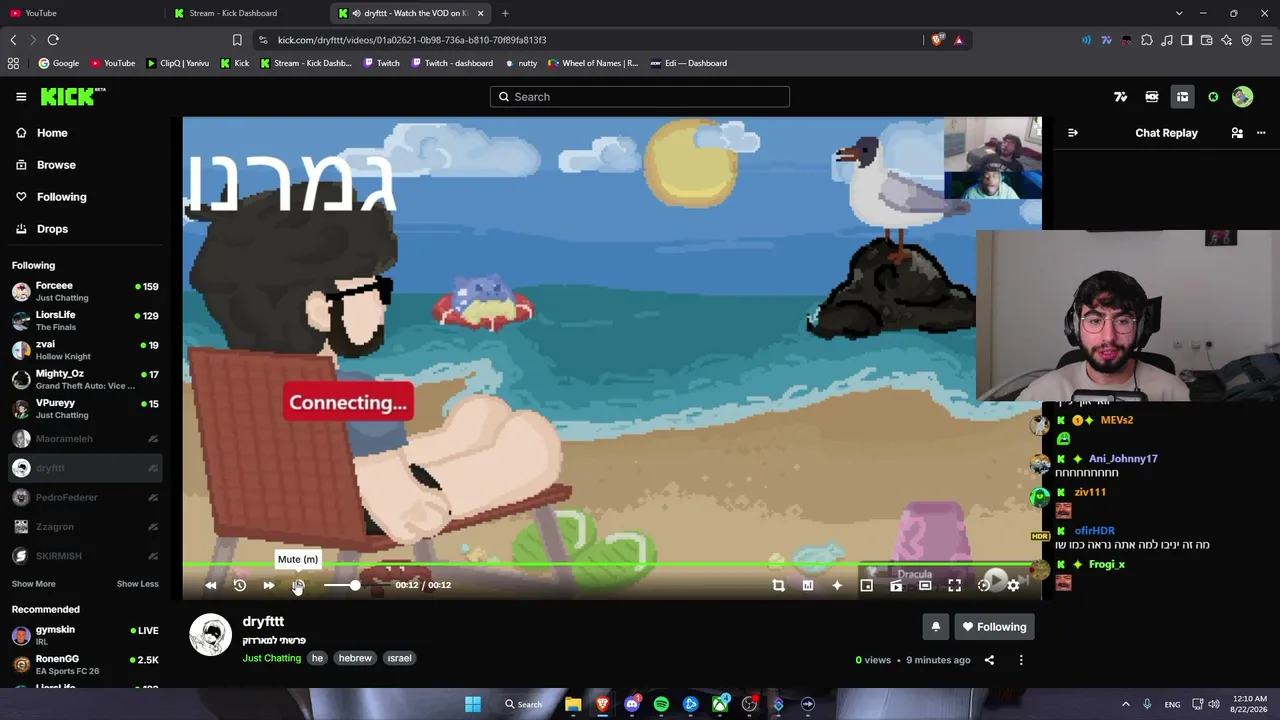Click the Kick header clips film icon

(x=1152, y=97)
